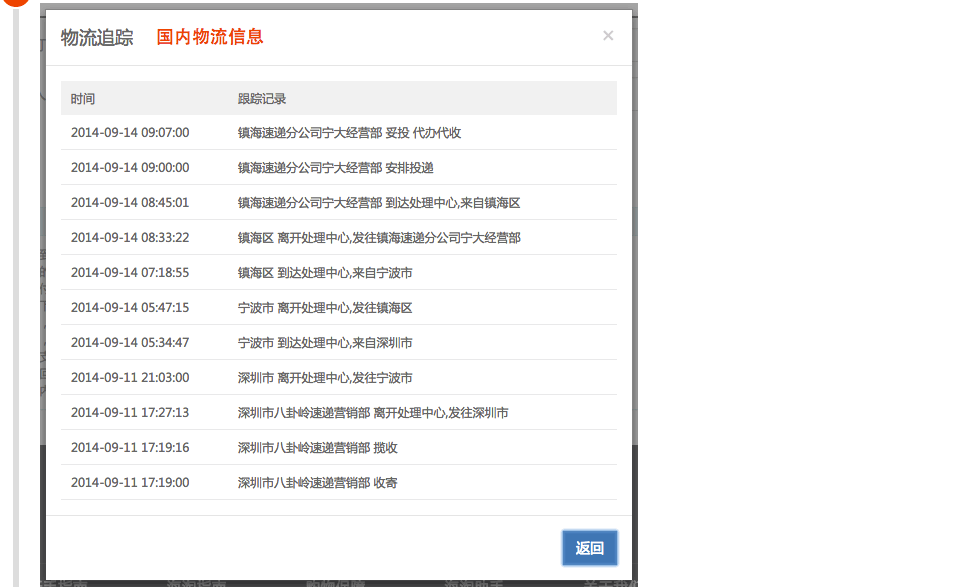Click the timestamp 2014-09-14 05:34:47
976x587 pixels.
tap(130, 342)
